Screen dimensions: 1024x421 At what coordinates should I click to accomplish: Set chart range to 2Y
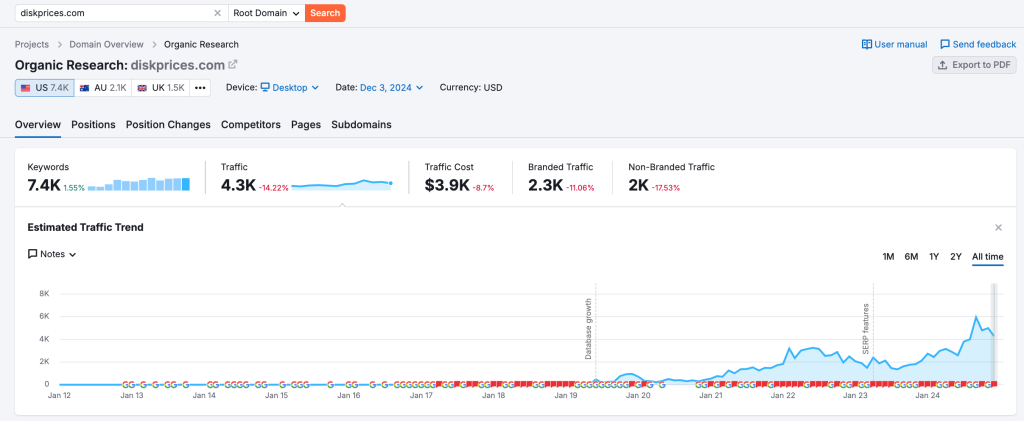point(955,257)
